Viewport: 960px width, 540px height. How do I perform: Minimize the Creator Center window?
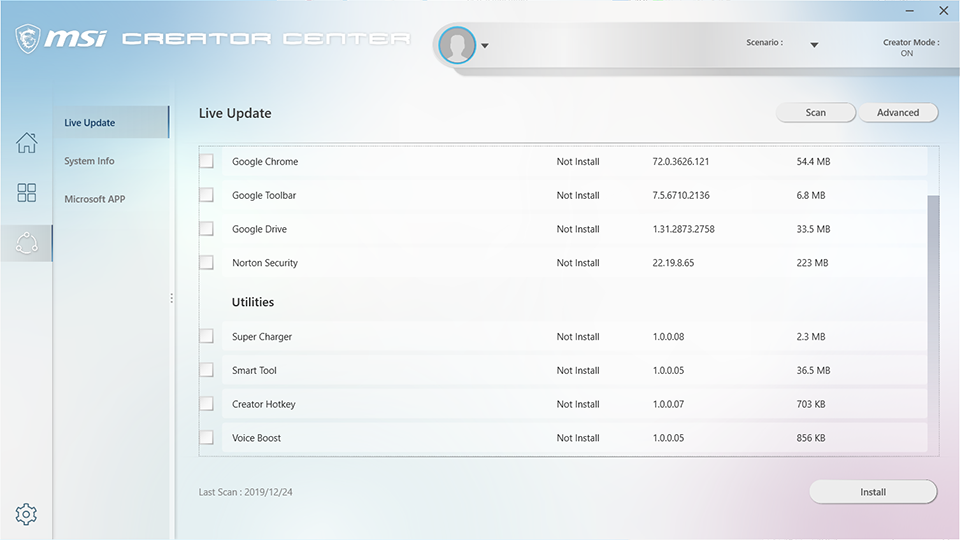[910, 11]
